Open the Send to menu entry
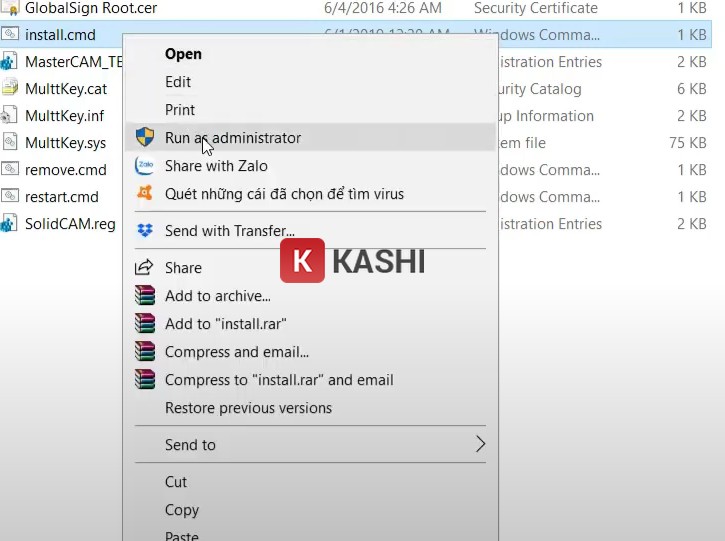725x541 pixels. pyautogui.click(x=310, y=444)
